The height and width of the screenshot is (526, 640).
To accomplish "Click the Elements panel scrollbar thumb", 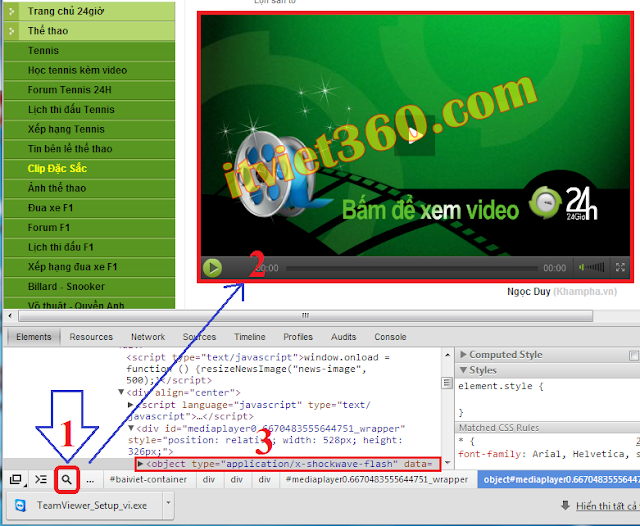I will click(x=447, y=383).
